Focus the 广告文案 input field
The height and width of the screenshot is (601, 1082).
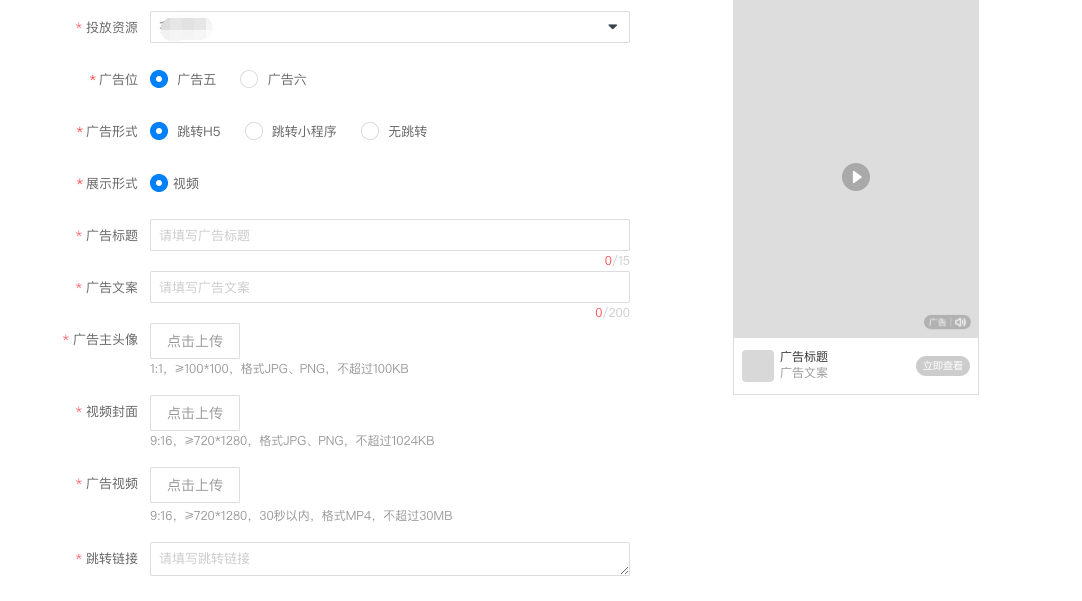pos(389,287)
